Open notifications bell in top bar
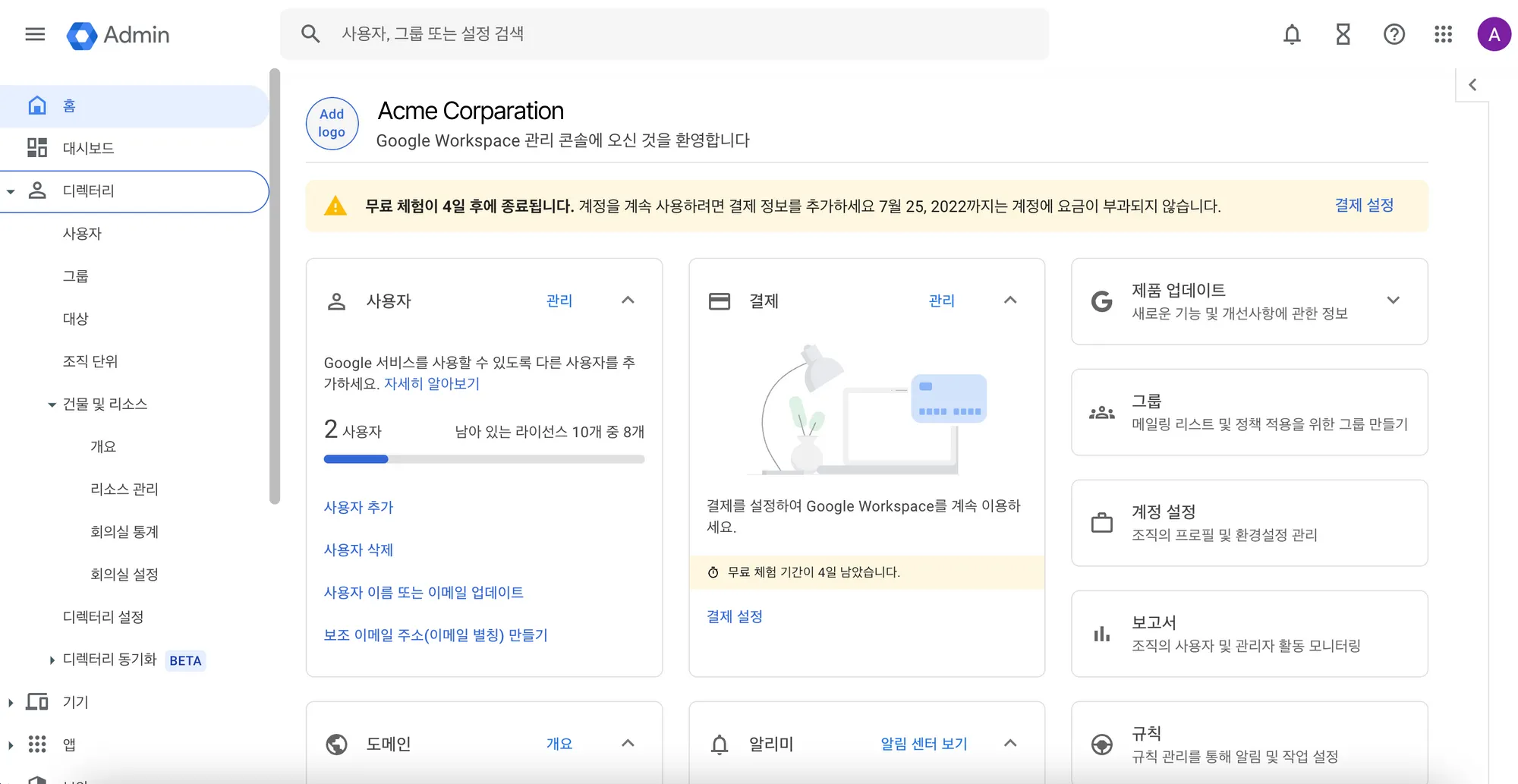 pyautogui.click(x=1292, y=34)
